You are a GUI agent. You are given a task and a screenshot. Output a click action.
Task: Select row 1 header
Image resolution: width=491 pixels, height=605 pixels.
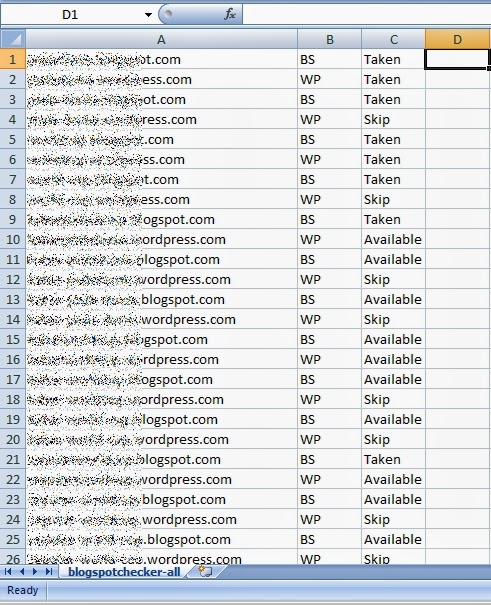click(x=13, y=59)
